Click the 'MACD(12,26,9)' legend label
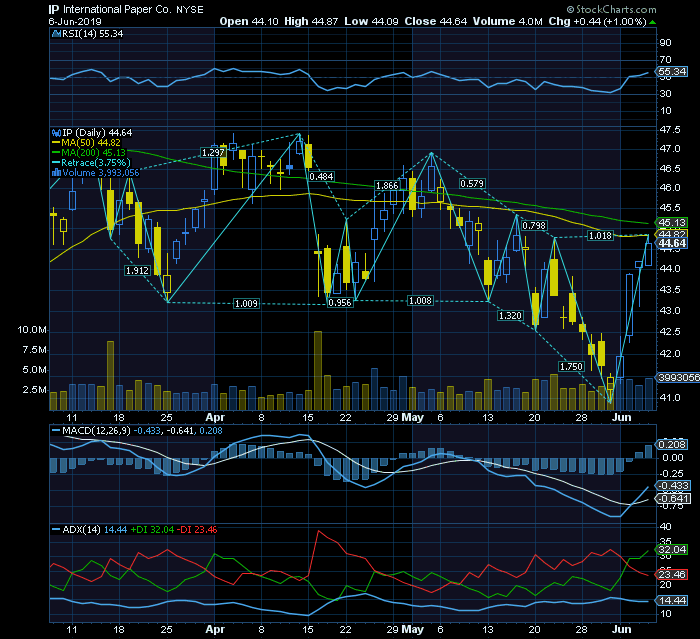Image resolution: width=700 pixels, height=639 pixels. pos(96,431)
